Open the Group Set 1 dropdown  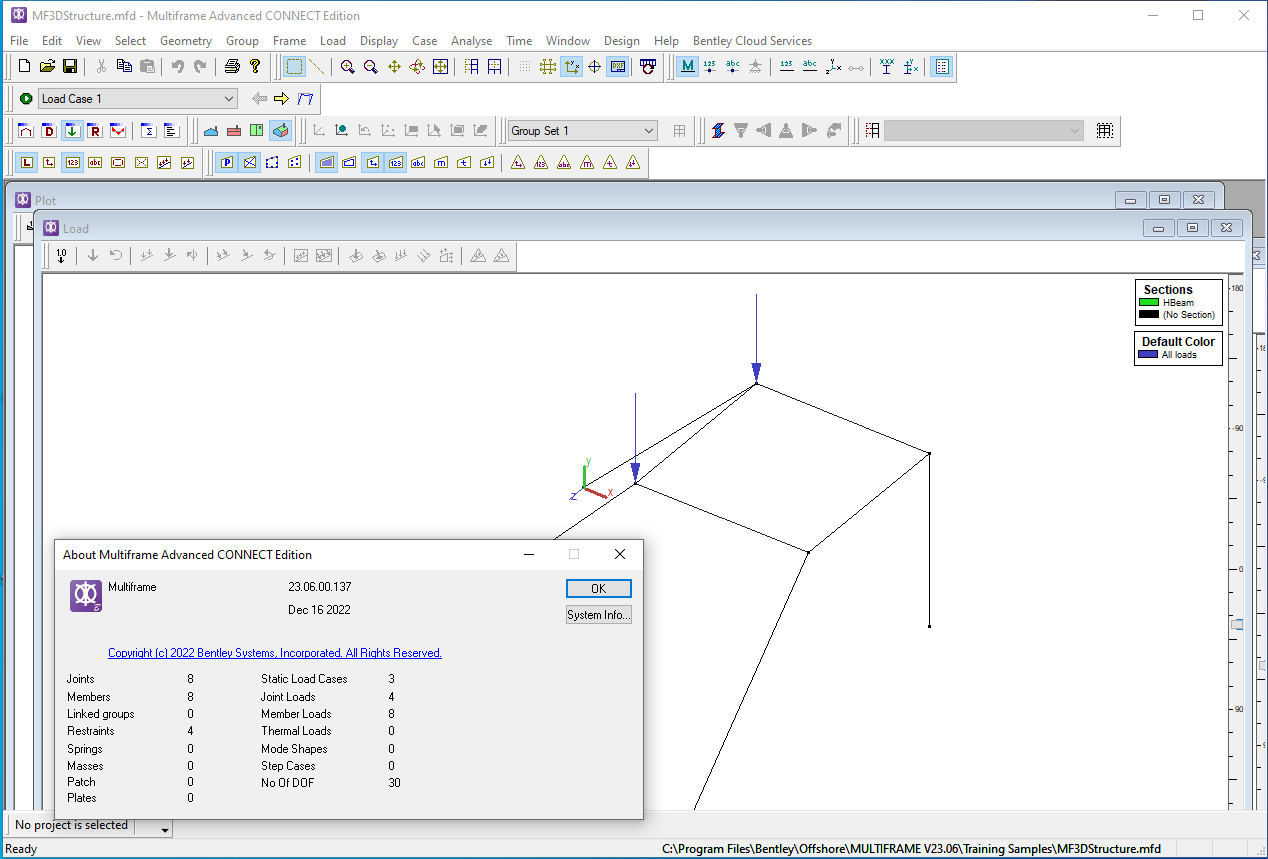pos(583,131)
